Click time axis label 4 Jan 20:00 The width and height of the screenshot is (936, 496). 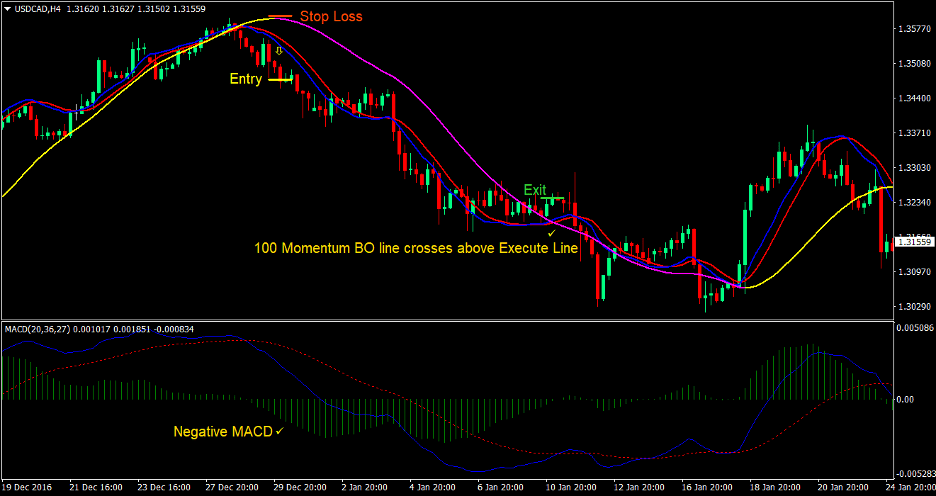434,487
